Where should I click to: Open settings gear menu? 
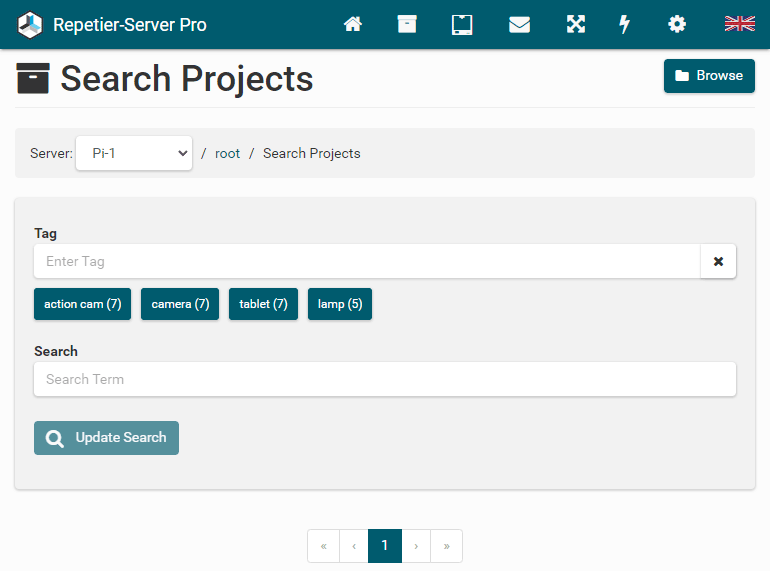point(677,24)
